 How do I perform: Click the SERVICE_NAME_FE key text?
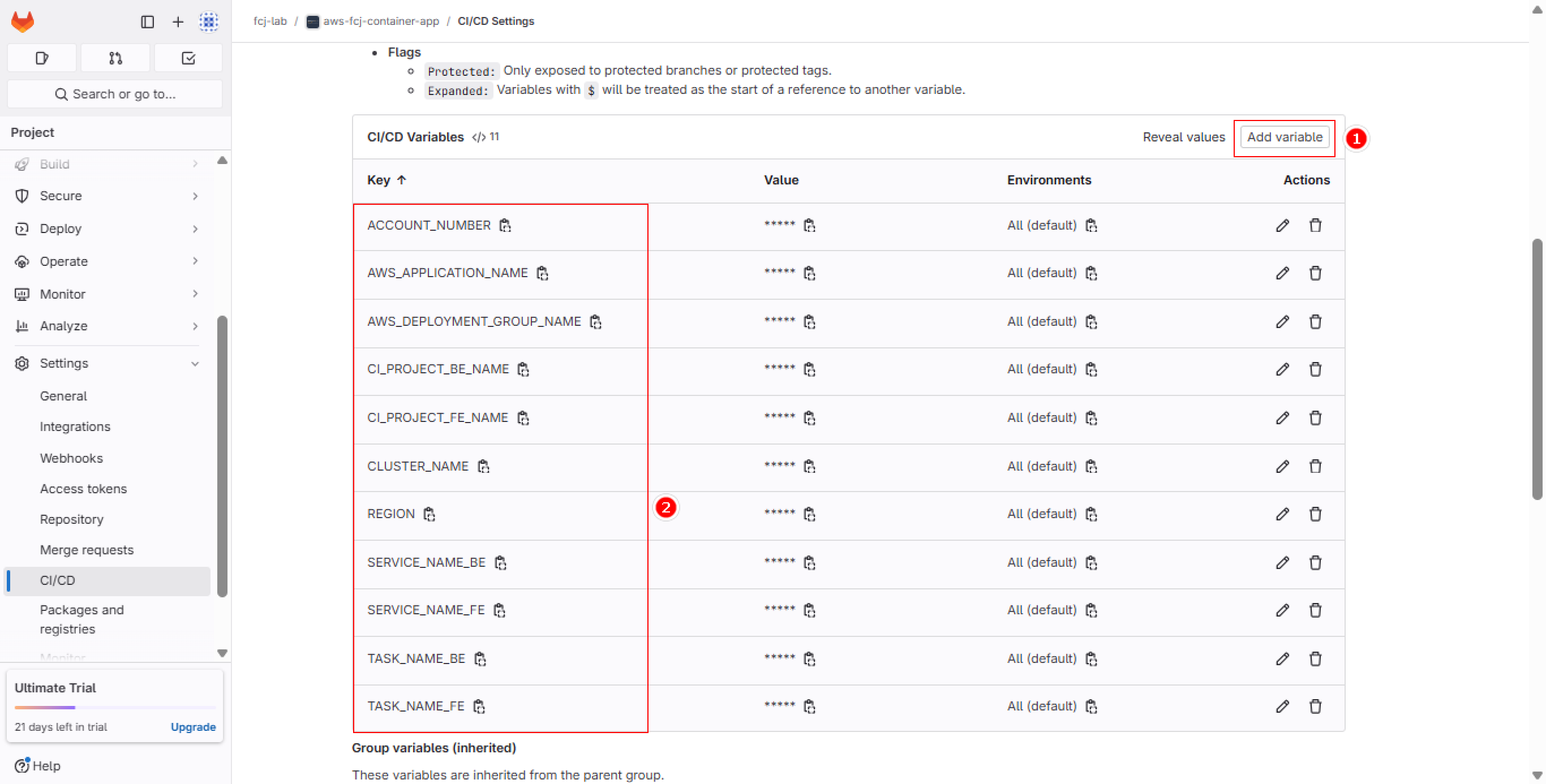coord(426,610)
